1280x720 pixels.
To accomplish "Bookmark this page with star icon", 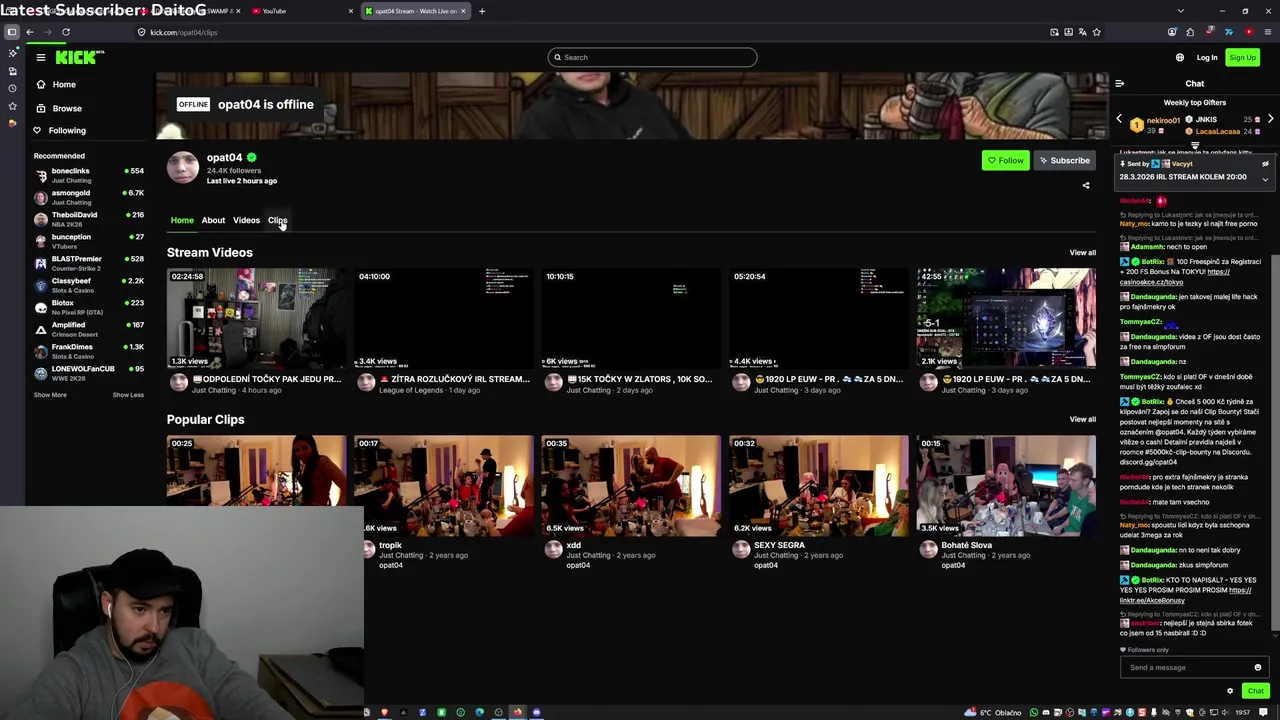I will tap(1096, 32).
